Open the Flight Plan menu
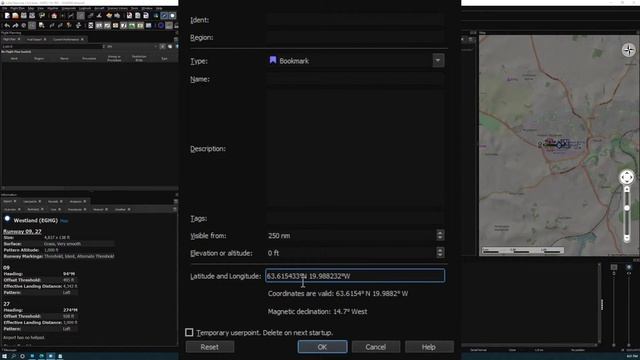Screen dimensions: 640x360 click(x=17, y=8)
